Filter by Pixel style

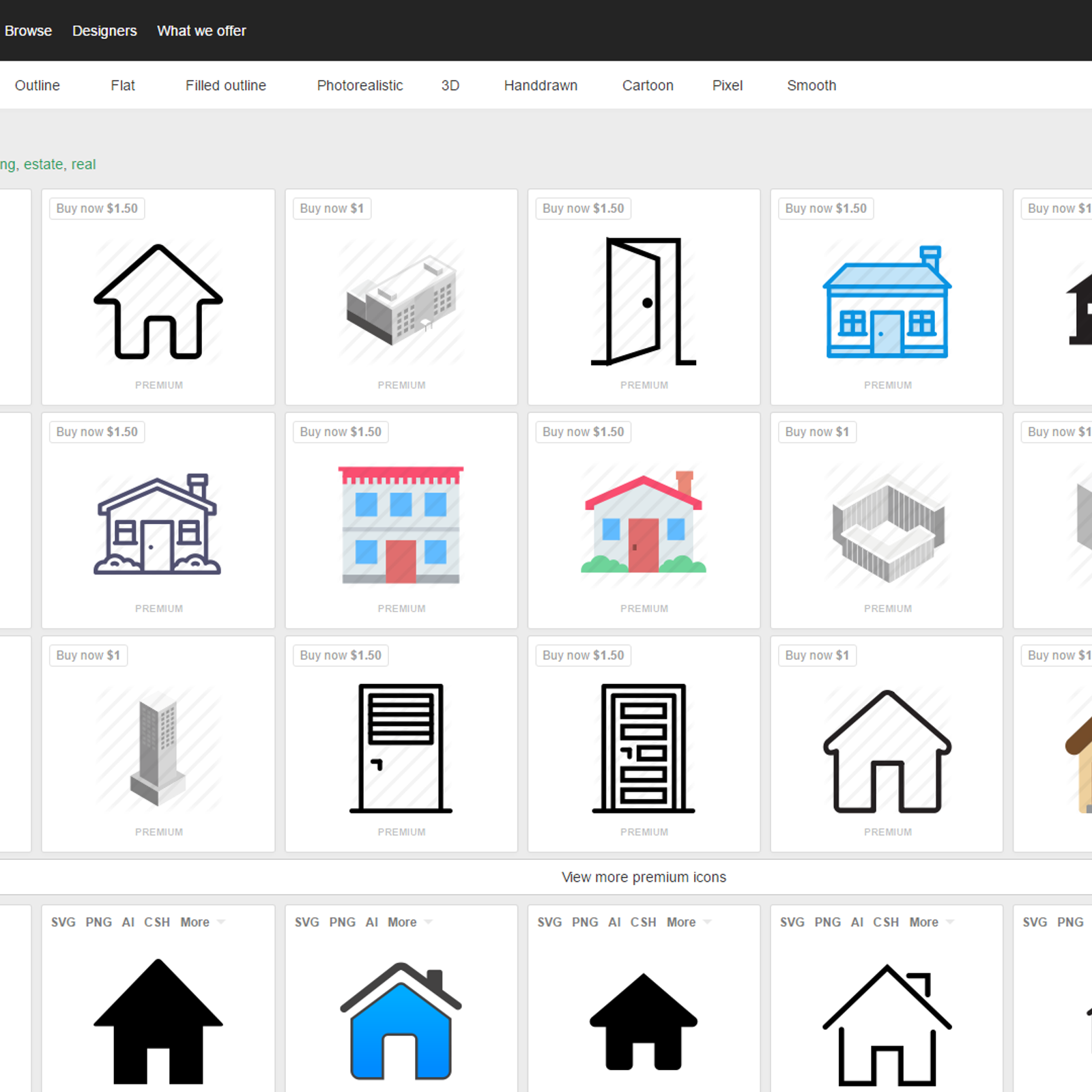[x=728, y=85]
